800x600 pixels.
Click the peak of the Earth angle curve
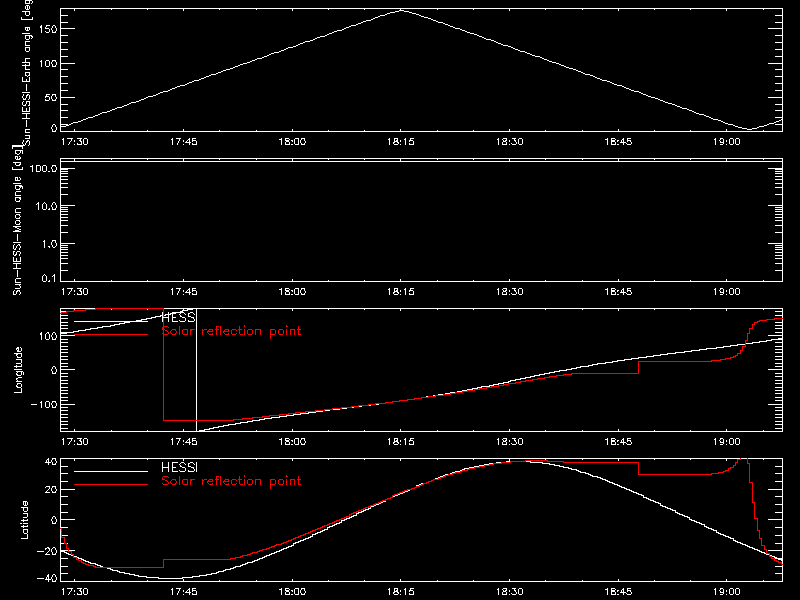tap(401, 10)
